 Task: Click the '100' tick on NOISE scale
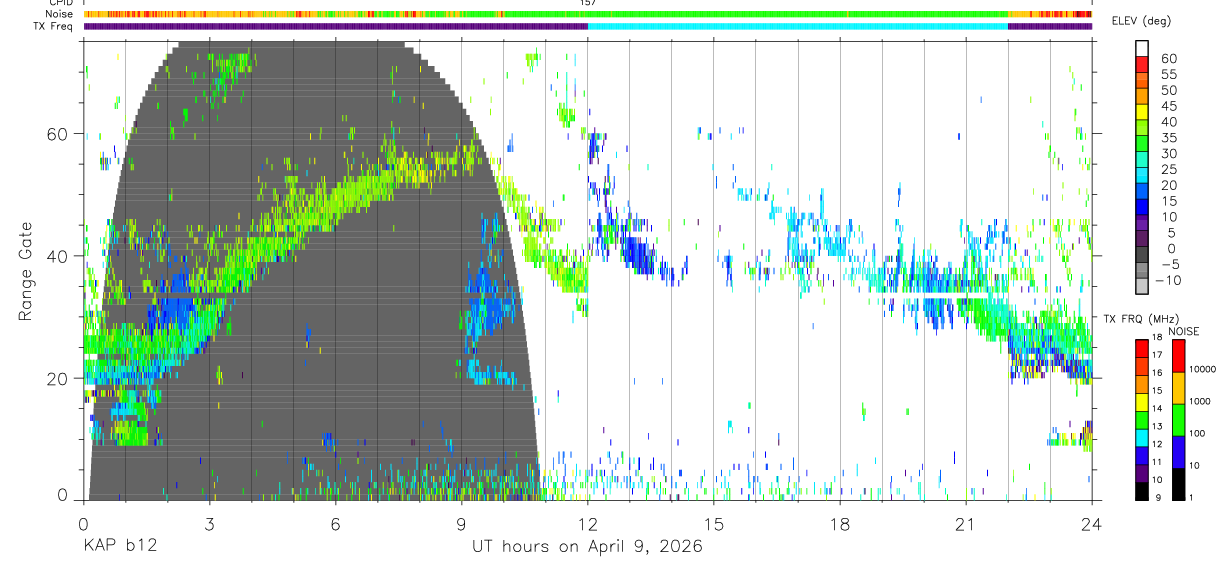coord(1197,434)
